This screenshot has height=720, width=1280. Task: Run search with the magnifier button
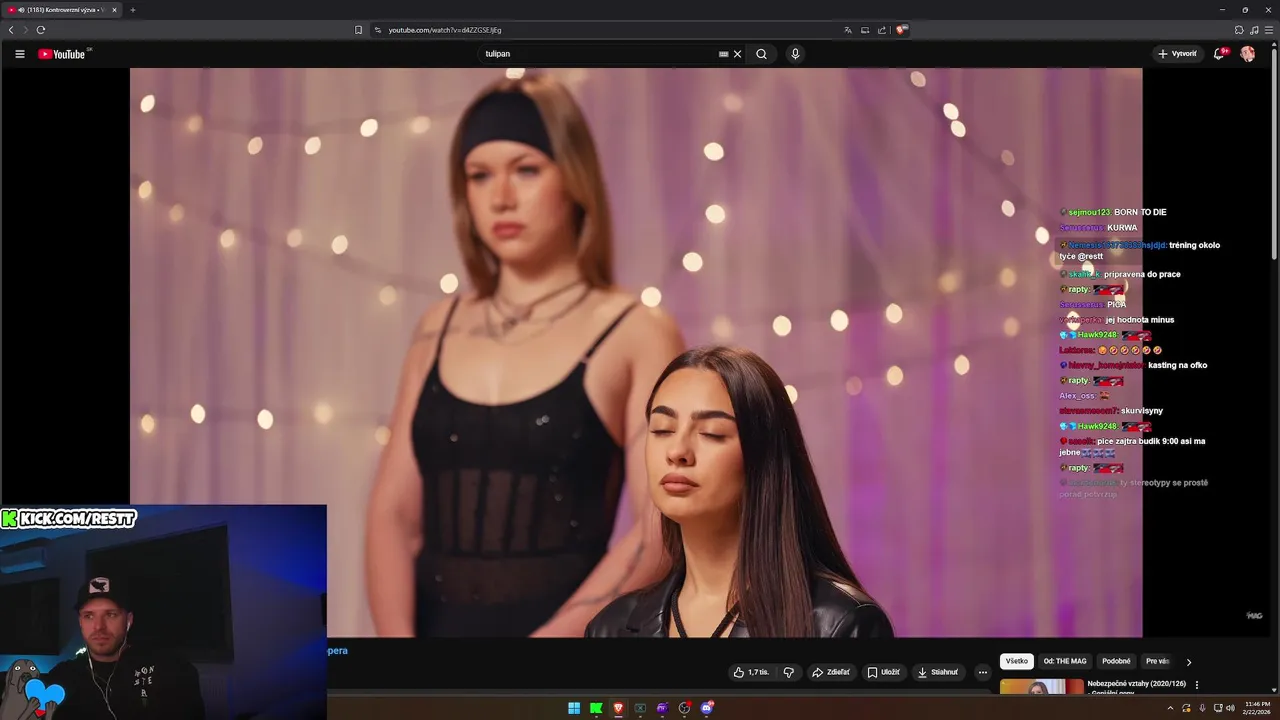click(x=761, y=54)
